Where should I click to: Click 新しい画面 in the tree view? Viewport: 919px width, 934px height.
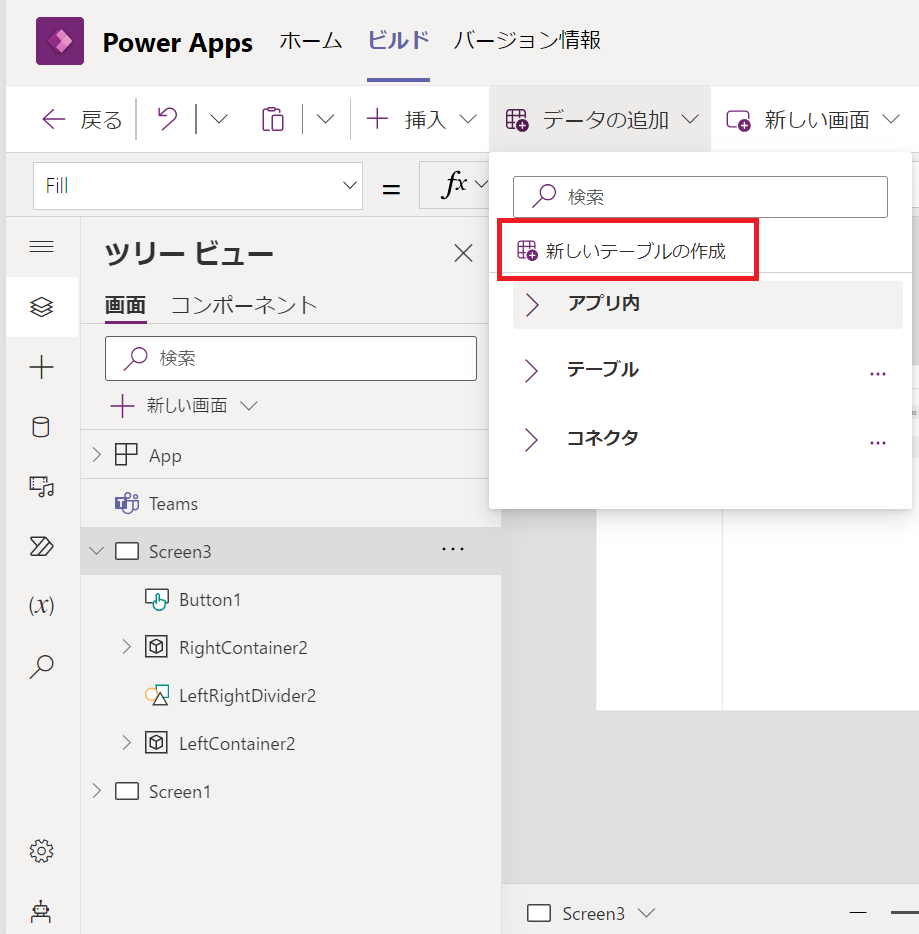(183, 406)
